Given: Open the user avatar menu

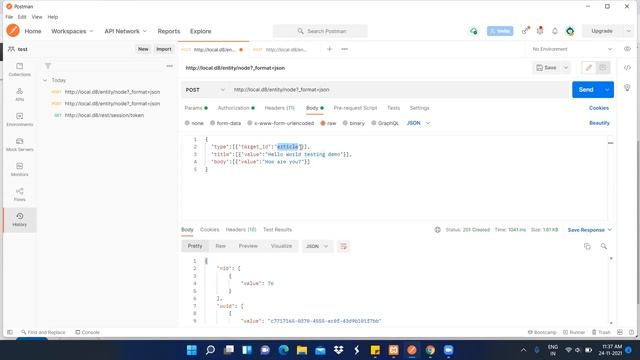Looking at the screenshot, I should tap(570, 31).
